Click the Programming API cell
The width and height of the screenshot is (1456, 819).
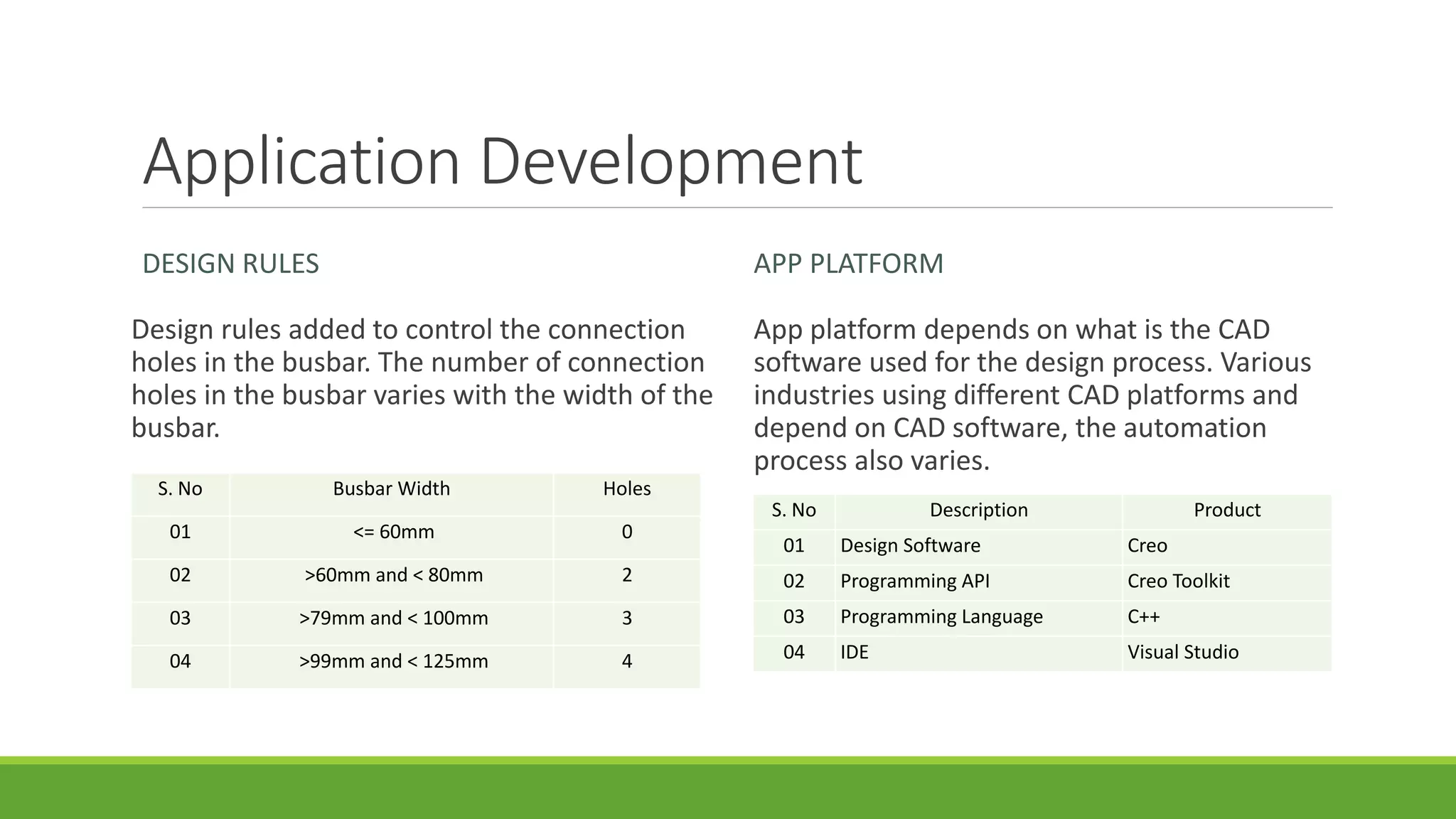point(914,582)
